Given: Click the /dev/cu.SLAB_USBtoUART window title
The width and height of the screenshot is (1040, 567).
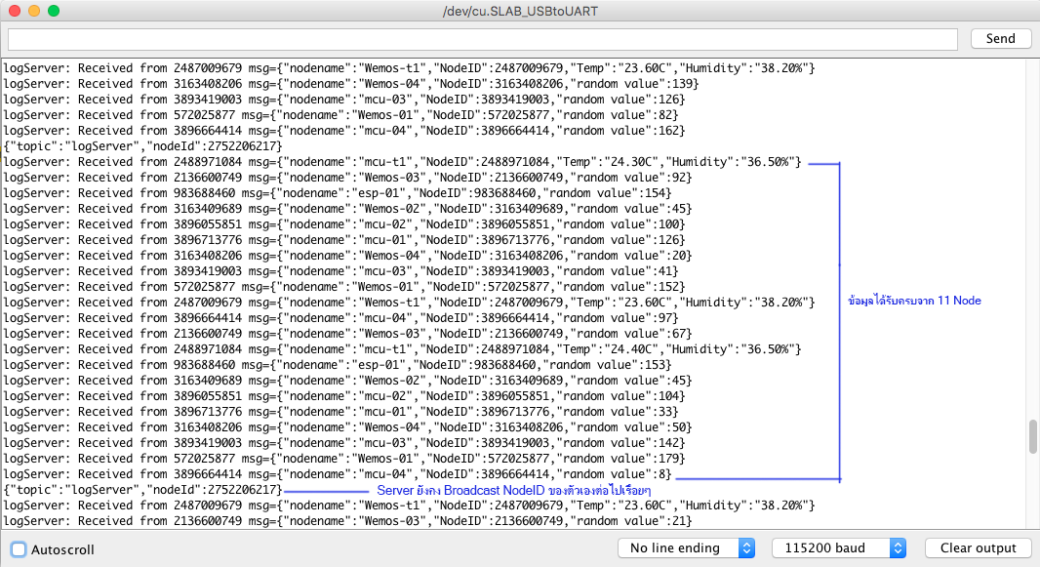Looking at the screenshot, I should pyautogui.click(x=520, y=10).
